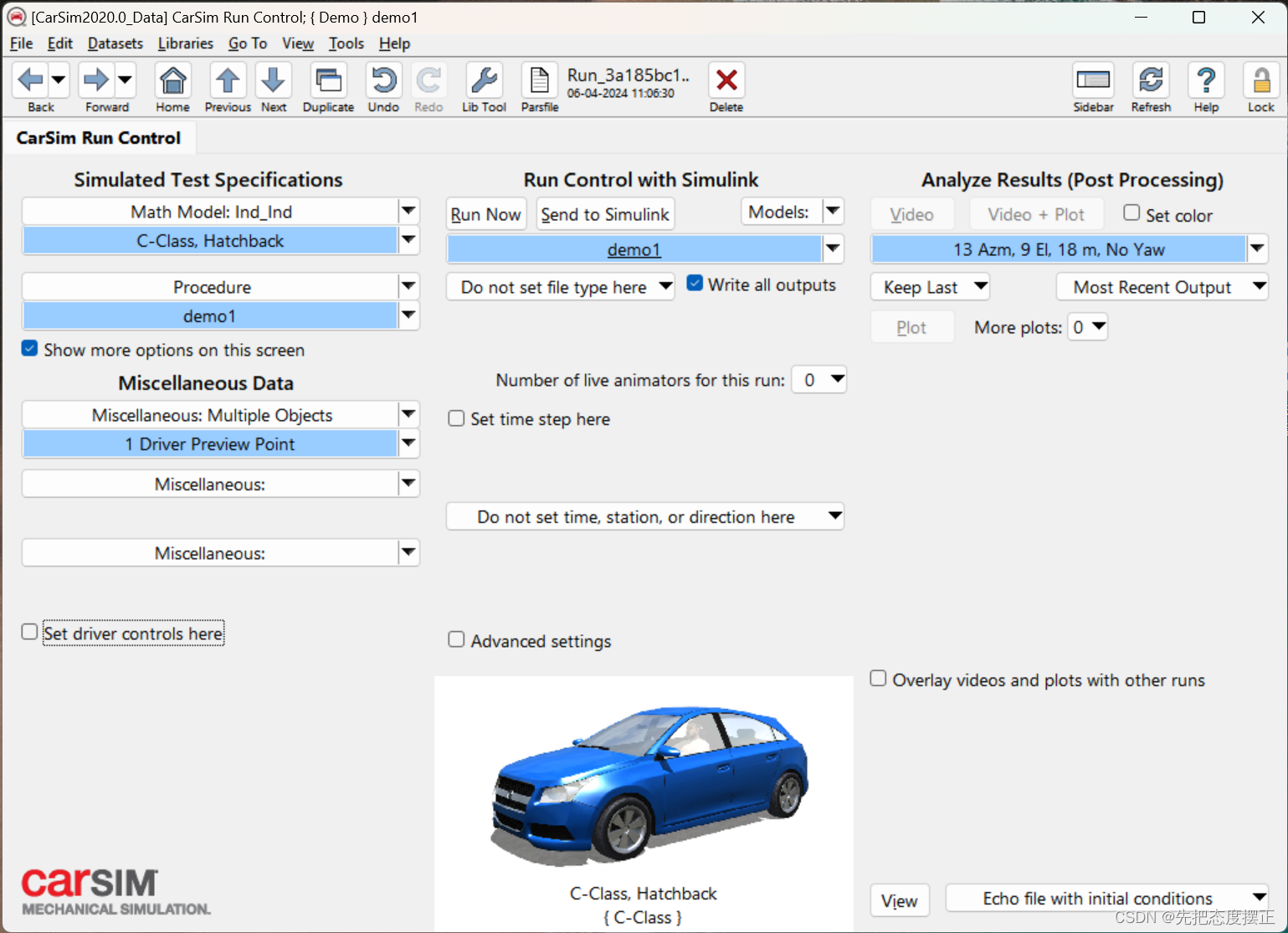Expand Math Model: Ind_Ind dropdown arrow
The image size is (1288, 933).
pos(408,212)
